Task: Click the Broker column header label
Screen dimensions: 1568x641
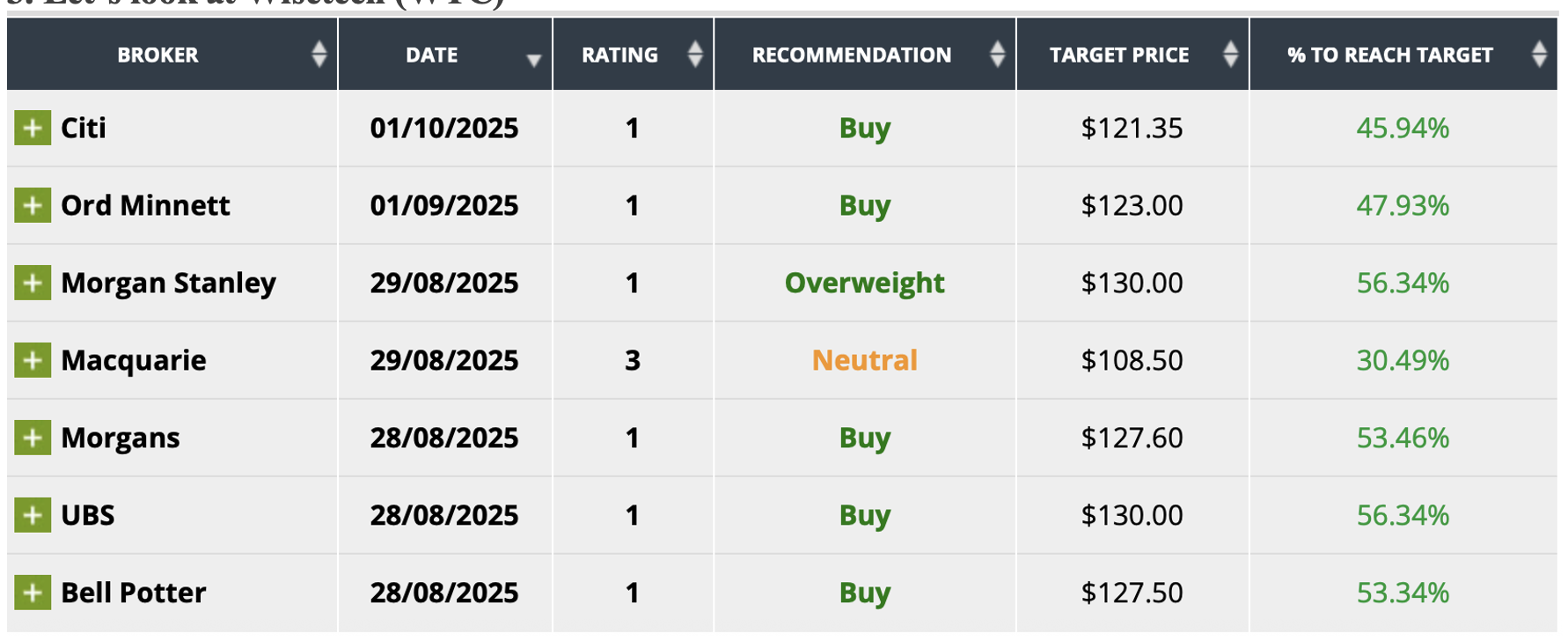Action: pyautogui.click(x=158, y=55)
